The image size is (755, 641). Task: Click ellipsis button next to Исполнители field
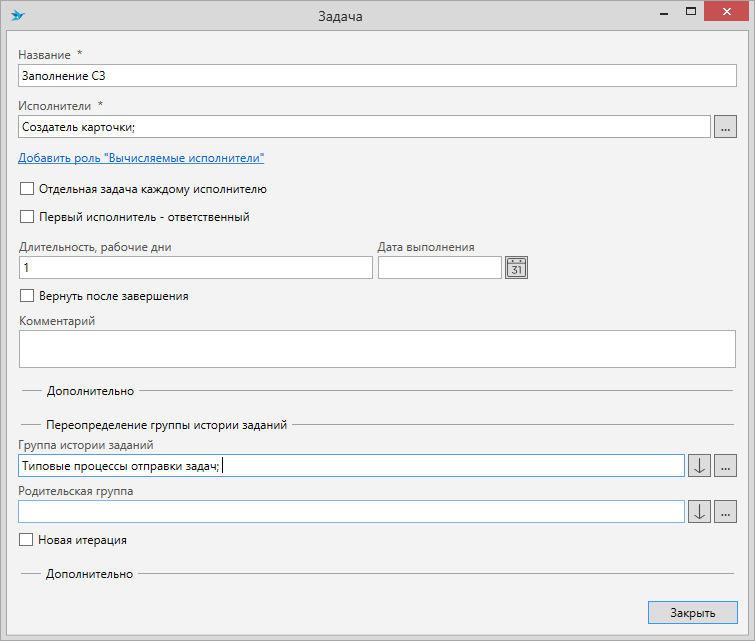point(725,127)
